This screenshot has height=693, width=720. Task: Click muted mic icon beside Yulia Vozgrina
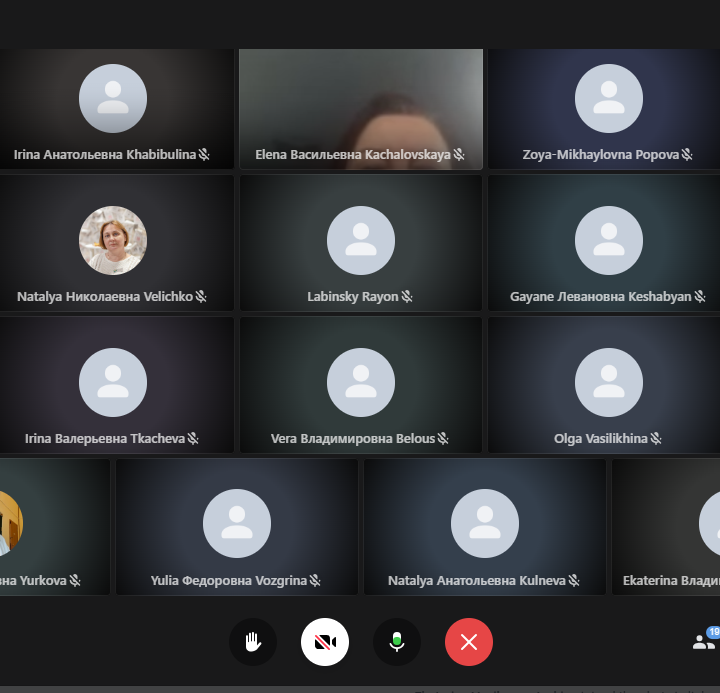coord(315,581)
